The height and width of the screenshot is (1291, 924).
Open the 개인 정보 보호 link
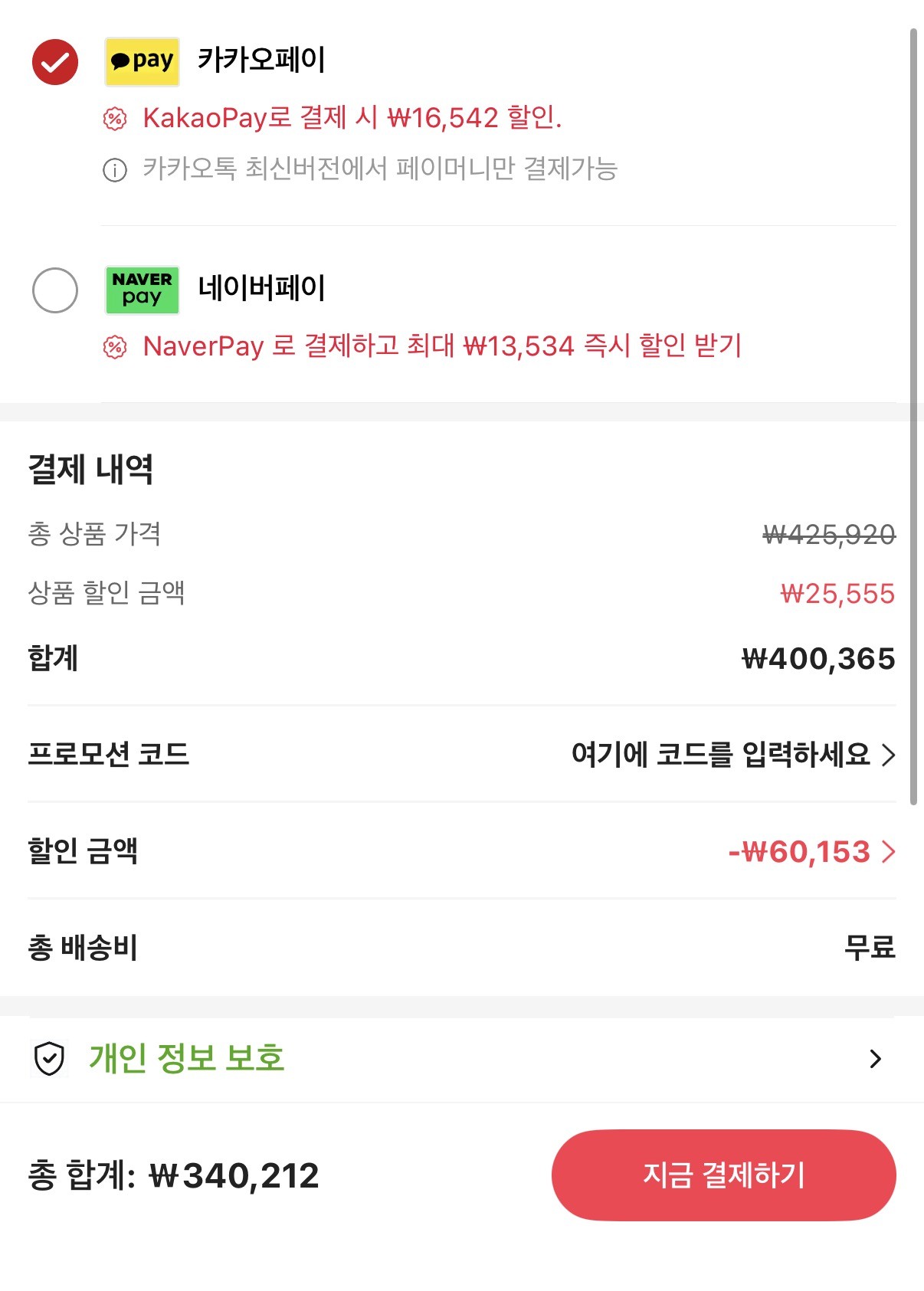[187, 1059]
